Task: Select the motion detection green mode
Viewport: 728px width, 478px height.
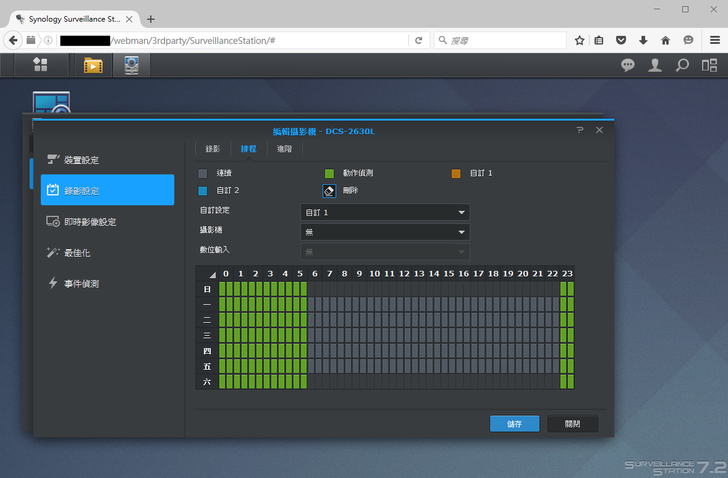Action: pyautogui.click(x=329, y=173)
